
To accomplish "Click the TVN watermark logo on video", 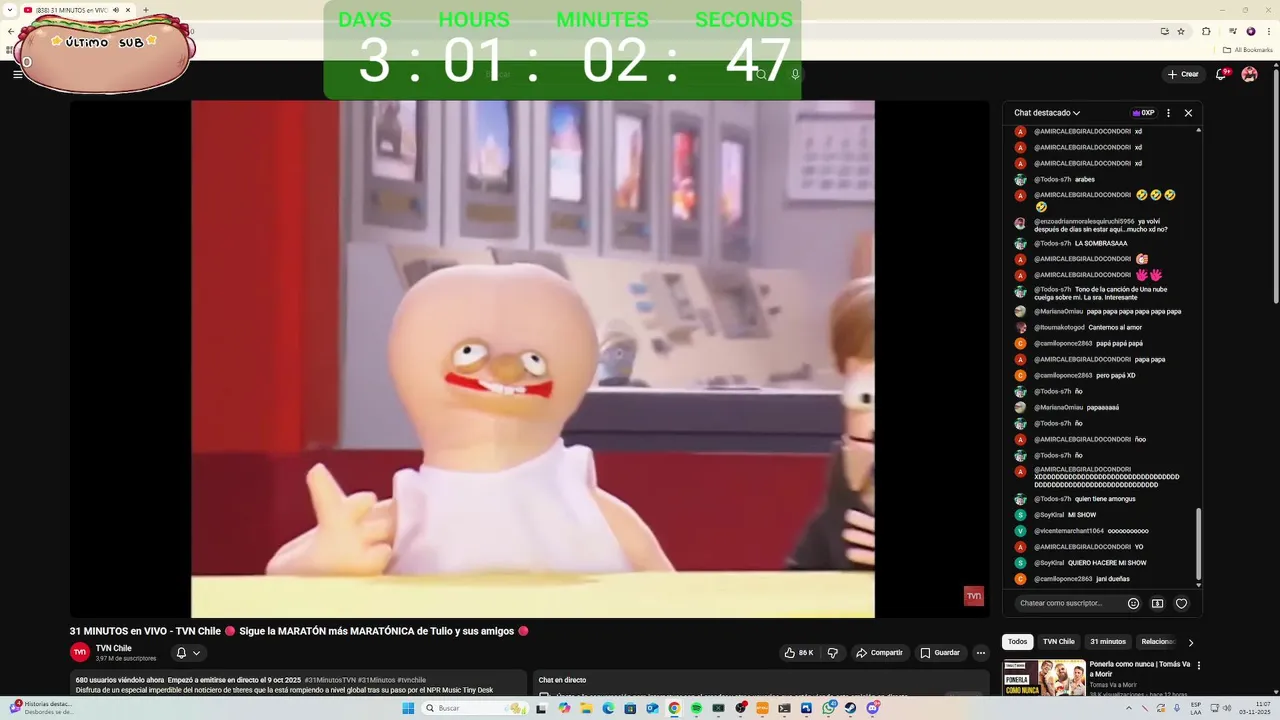I will click(973, 596).
